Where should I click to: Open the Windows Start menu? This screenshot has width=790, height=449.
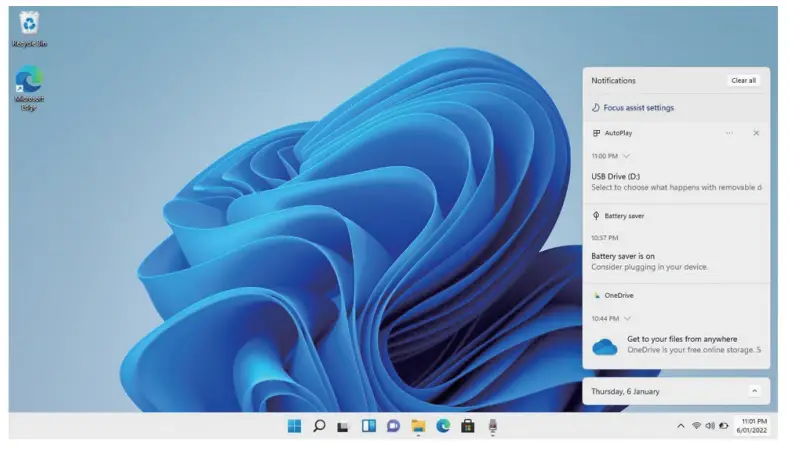[x=294, y=426]
